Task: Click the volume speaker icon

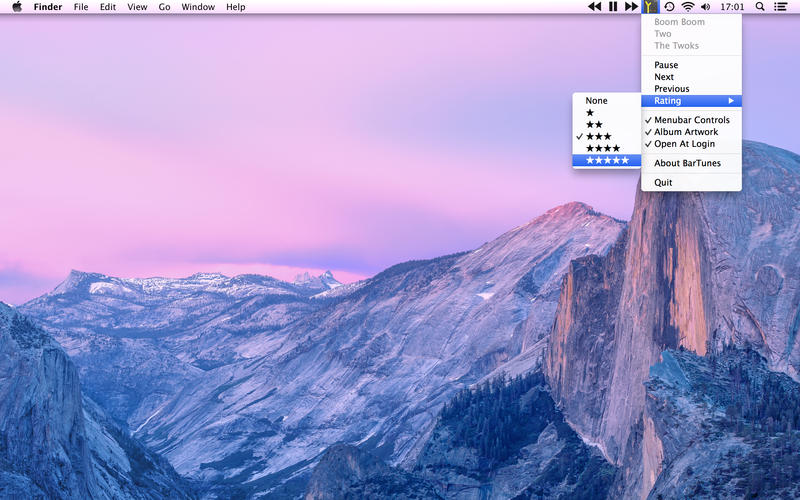Action: [706, 7]
